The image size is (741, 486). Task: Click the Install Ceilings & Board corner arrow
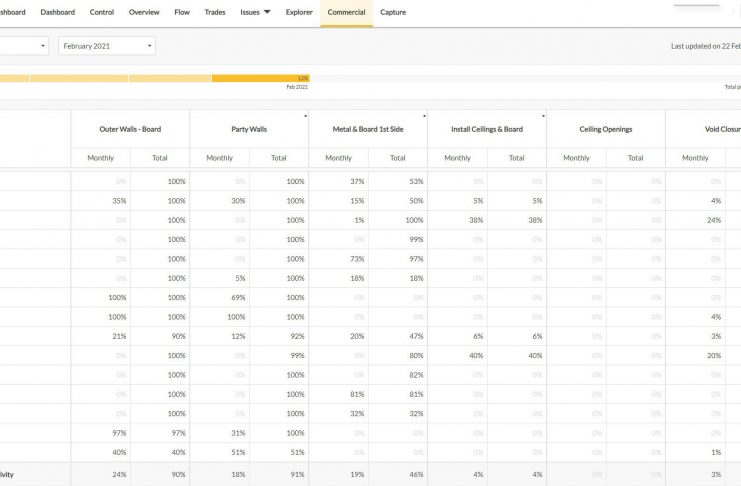pyautogui.click(x=543, y=116)
